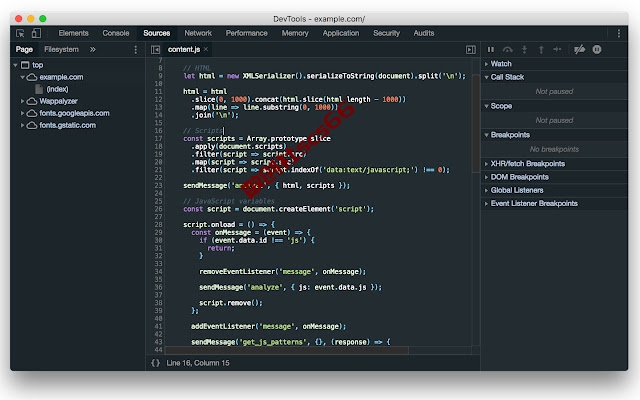Step over next function call icon
Viewport: 640px width, 400px height.
[507, 49]
